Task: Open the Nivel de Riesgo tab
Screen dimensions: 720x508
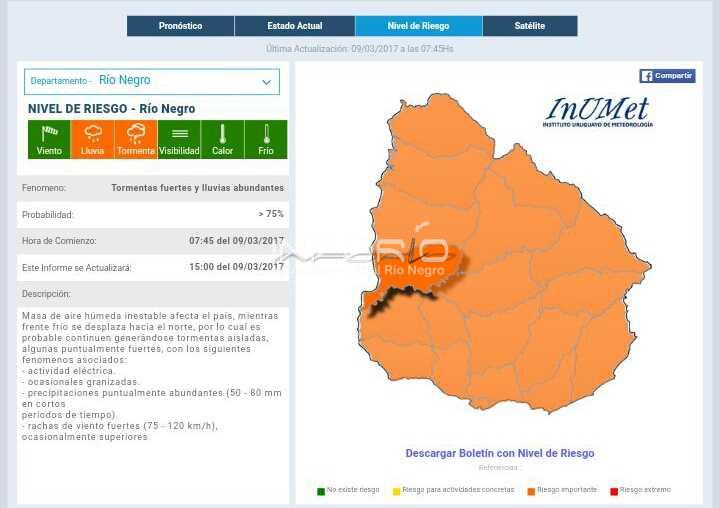Action: [x=418, y=26]
